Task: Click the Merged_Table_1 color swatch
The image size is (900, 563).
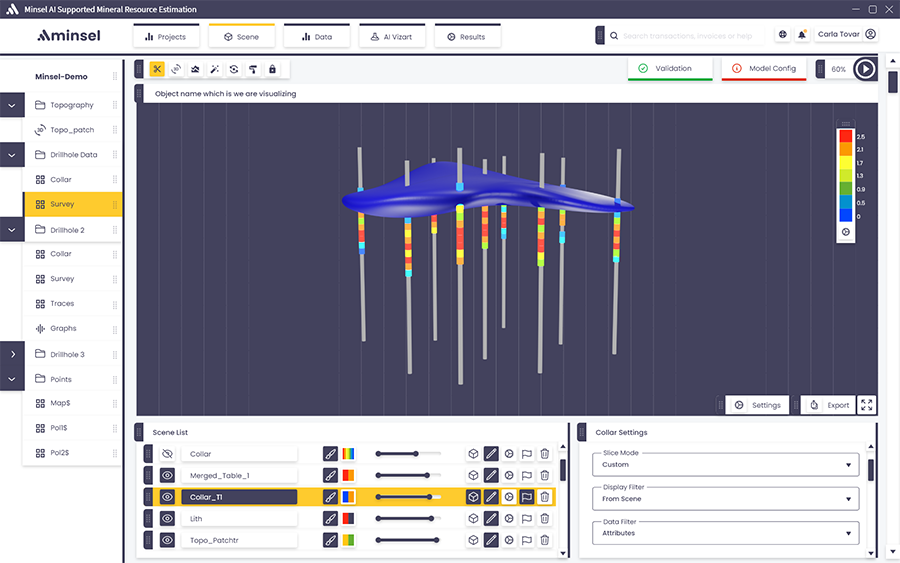Action: pos(349,476)
